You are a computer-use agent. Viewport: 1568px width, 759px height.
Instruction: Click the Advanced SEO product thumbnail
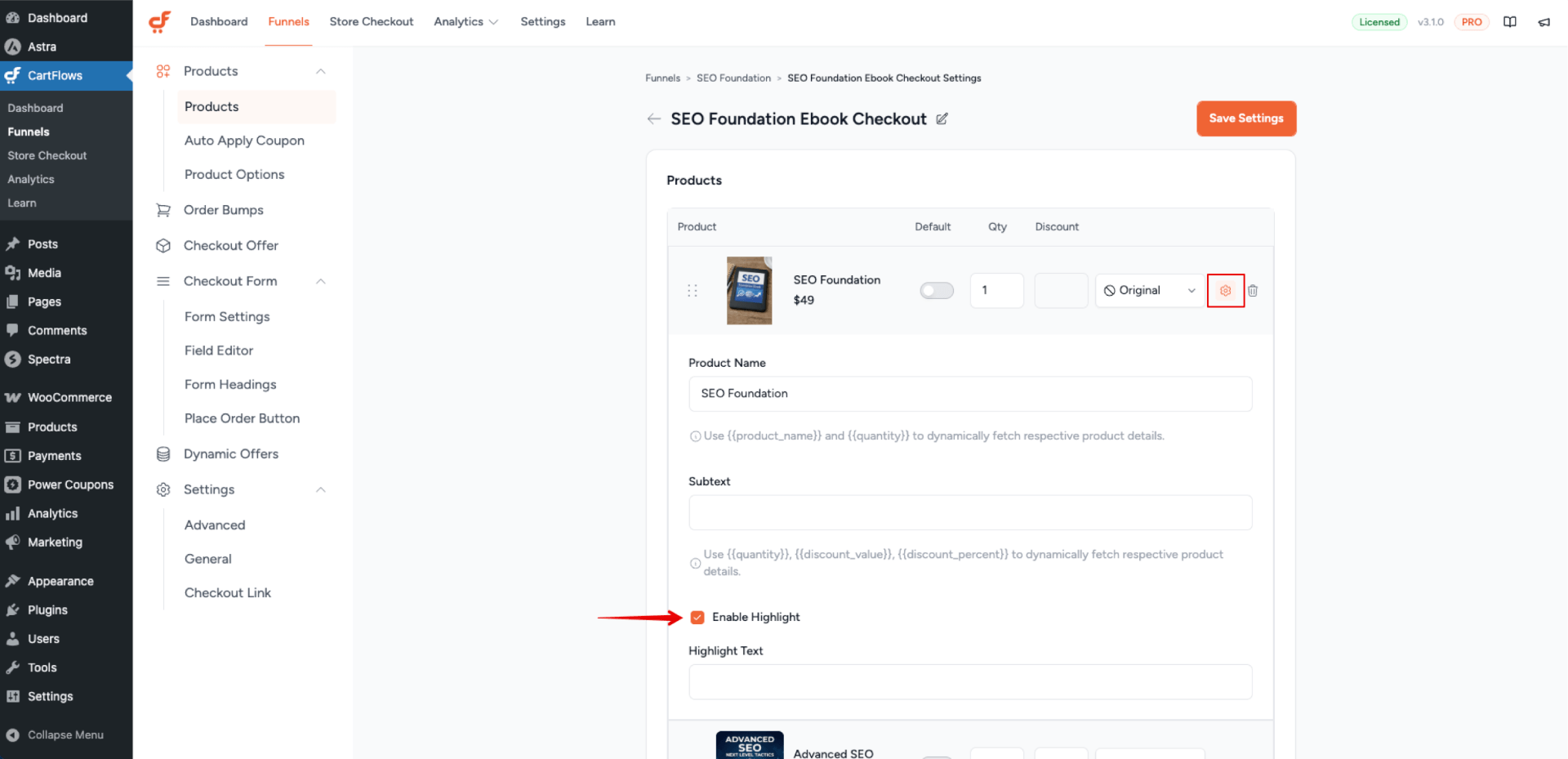(x=750, y=745)
